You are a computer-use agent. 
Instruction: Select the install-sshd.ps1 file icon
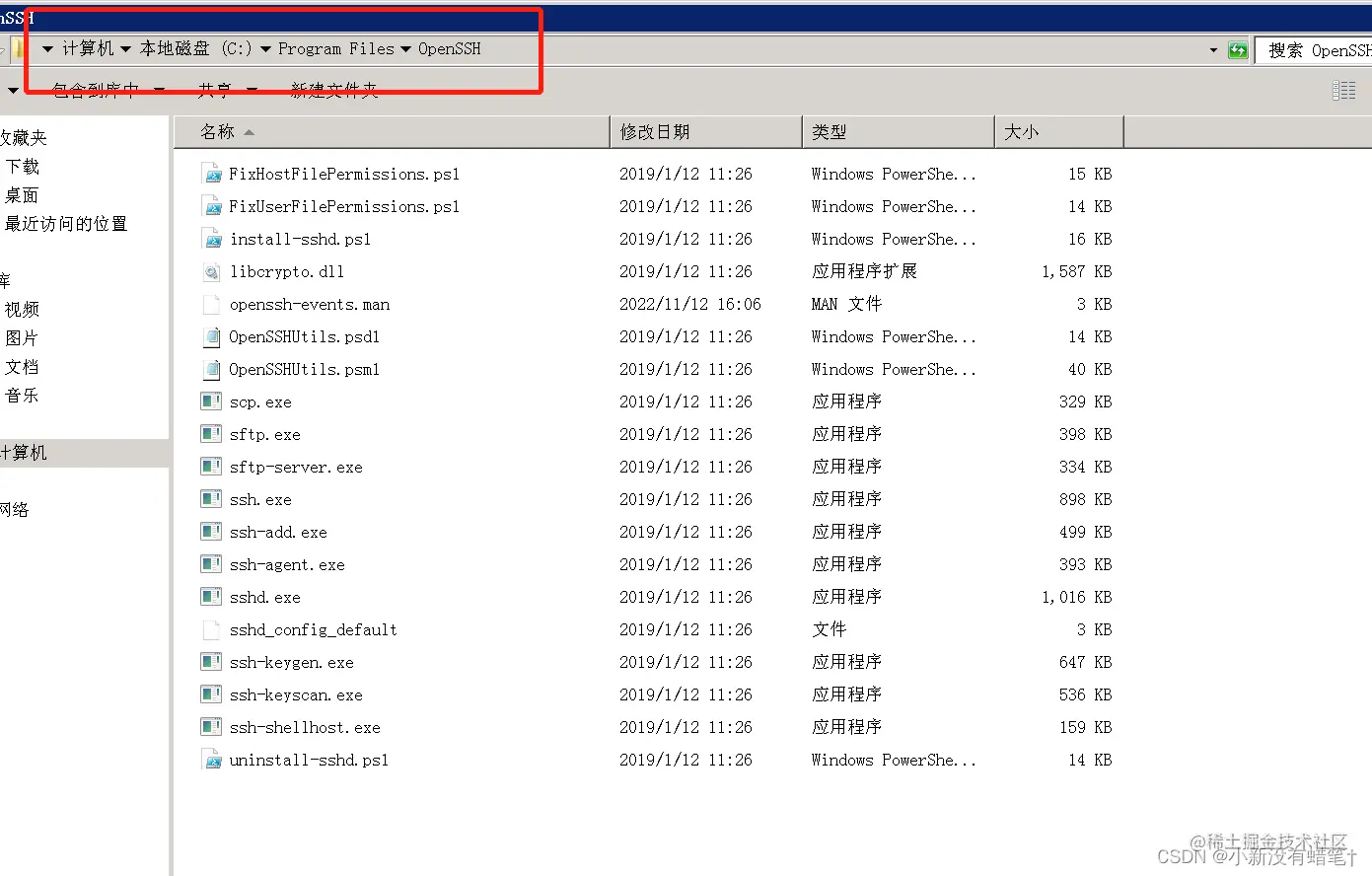point(211,239)
